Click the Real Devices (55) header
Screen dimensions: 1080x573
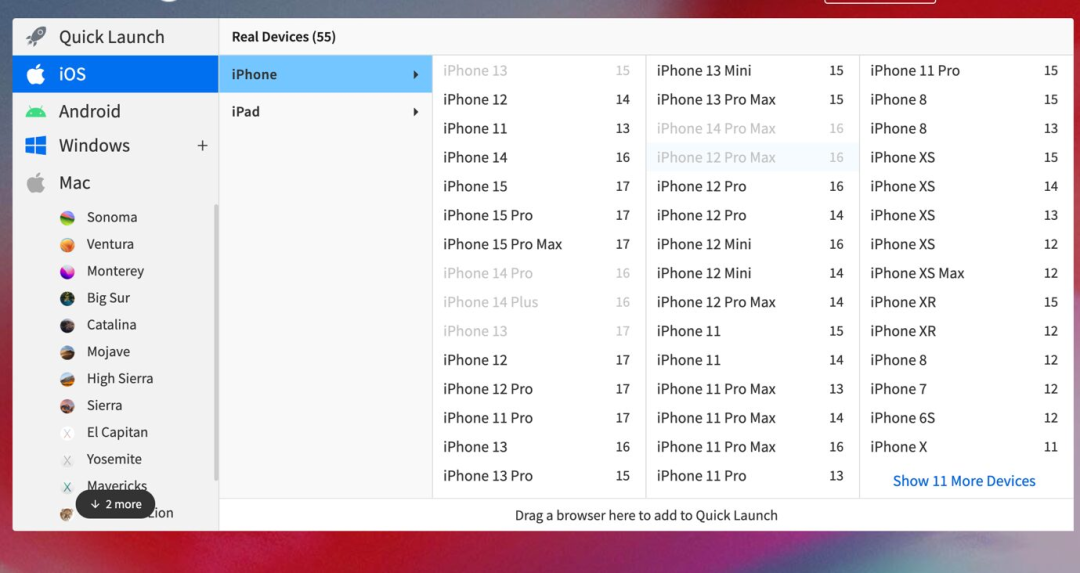tap(284, 37)
